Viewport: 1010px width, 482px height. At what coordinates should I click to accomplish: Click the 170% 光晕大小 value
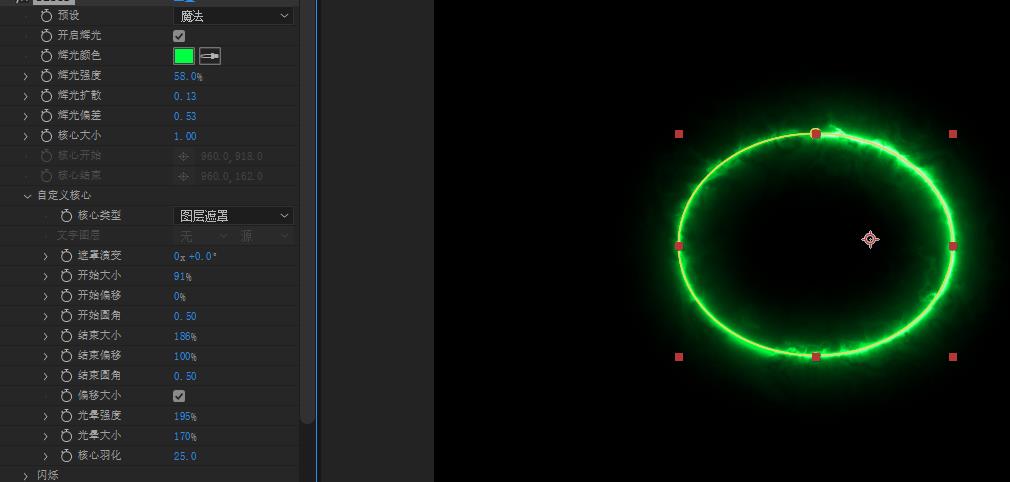(x=185, y=436)
